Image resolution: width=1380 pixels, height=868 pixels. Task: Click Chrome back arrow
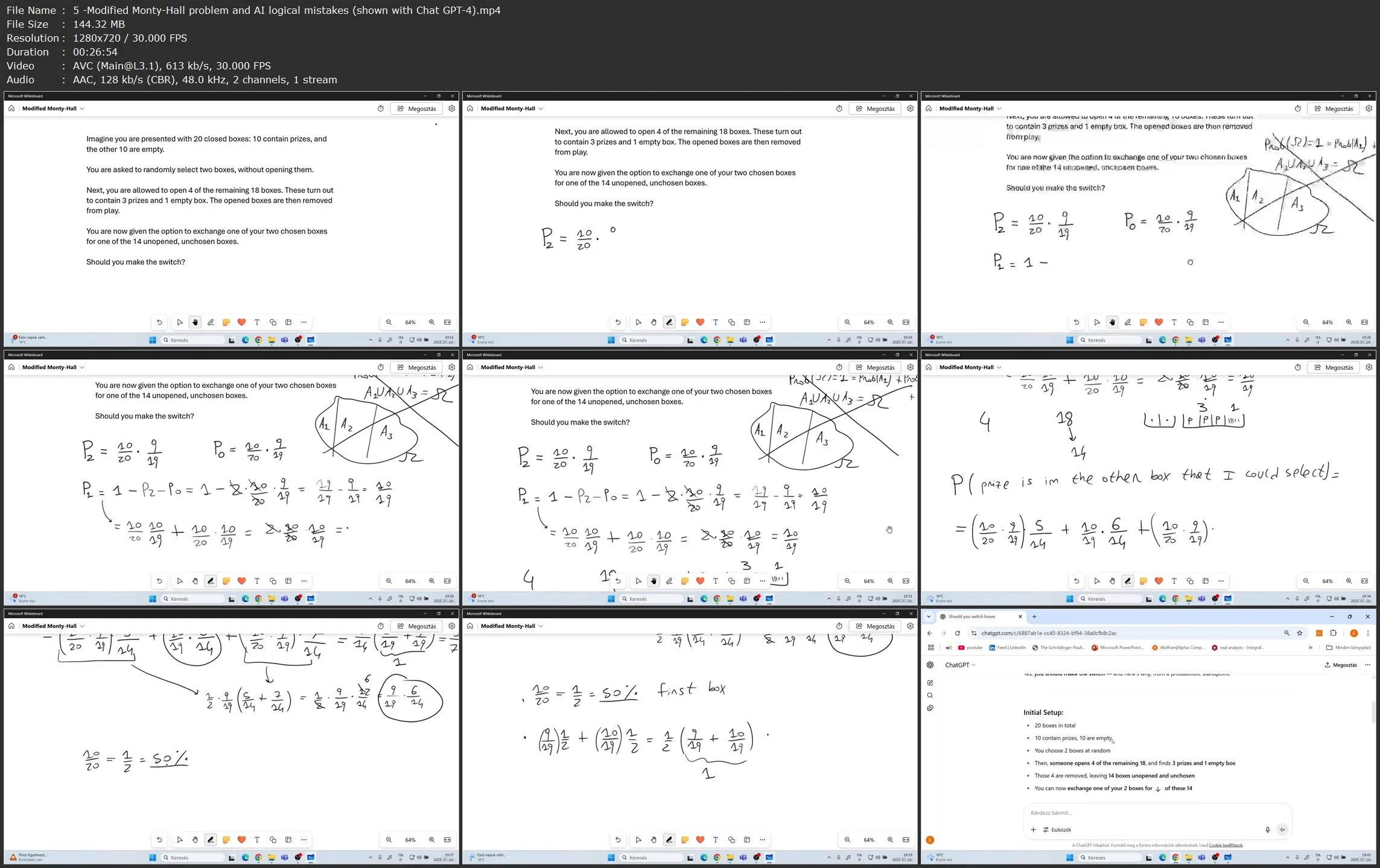pos(930,633)
